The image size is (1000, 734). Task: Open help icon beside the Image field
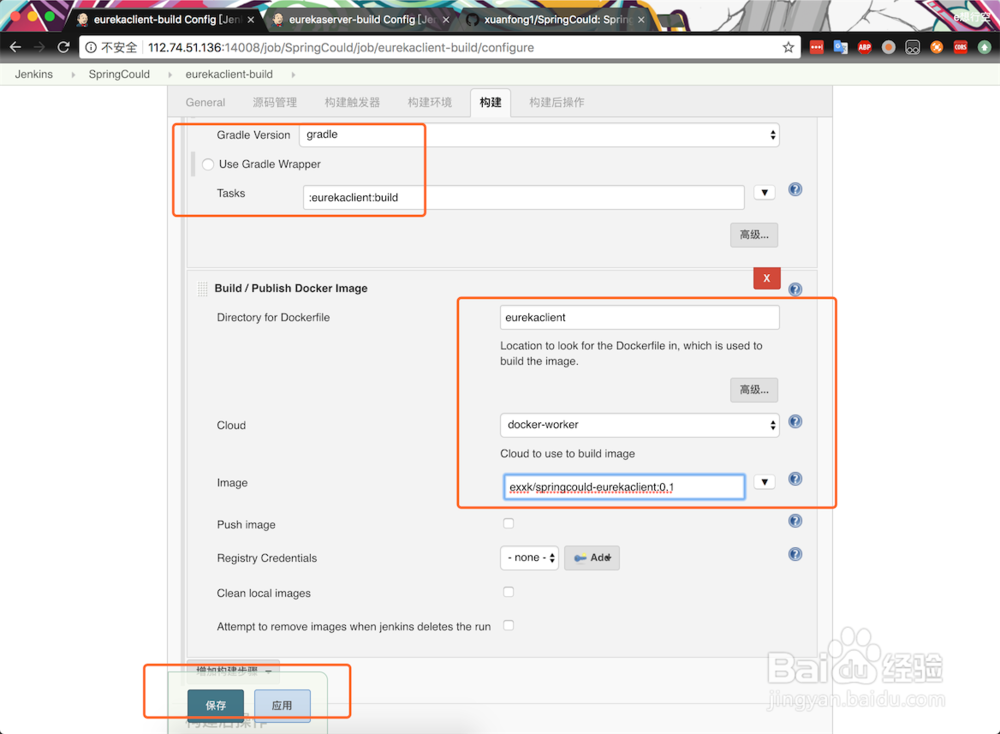(795, 479)
